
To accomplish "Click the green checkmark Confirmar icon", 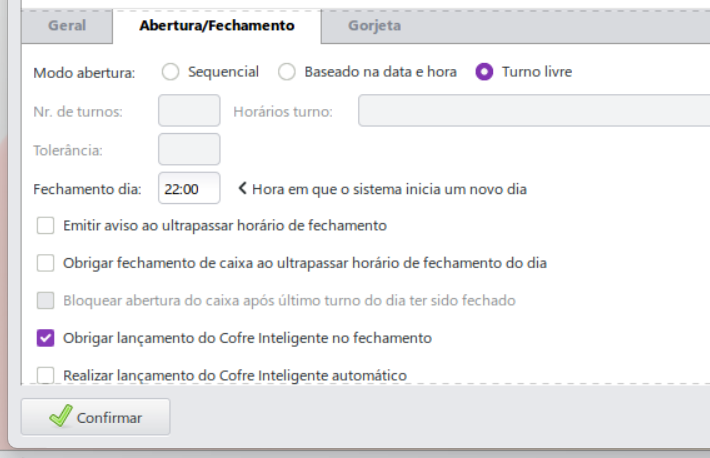I will (61, 417).
